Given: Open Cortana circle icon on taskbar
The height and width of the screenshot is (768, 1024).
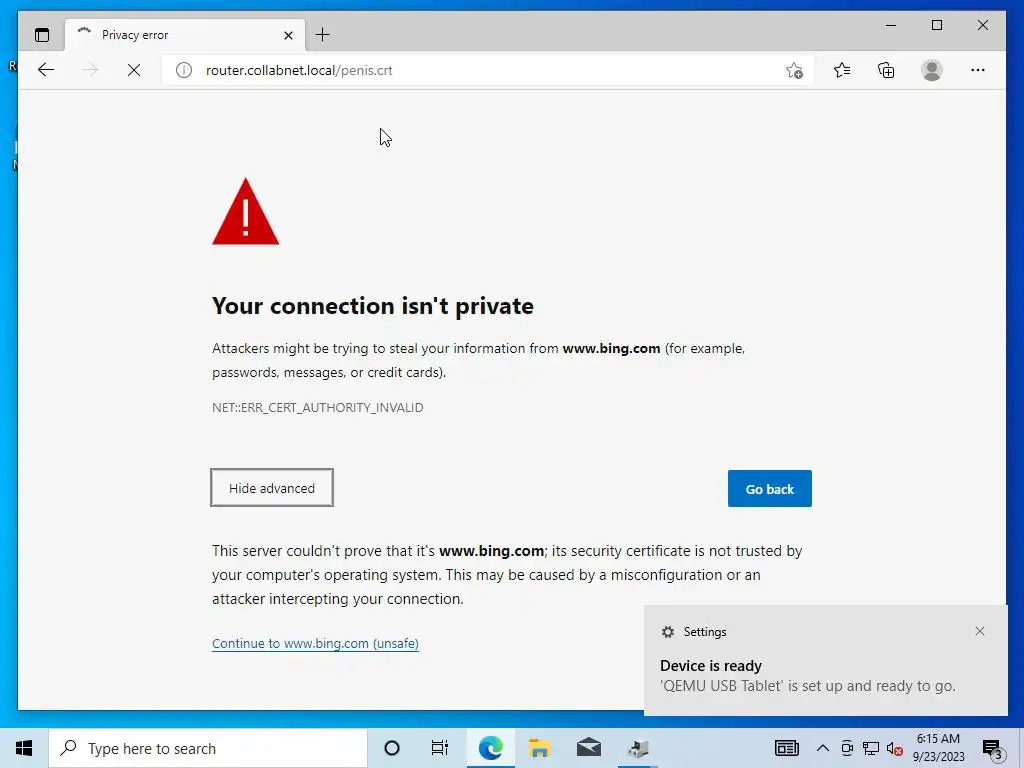Looking at the screenshot, I should point(392,748).
